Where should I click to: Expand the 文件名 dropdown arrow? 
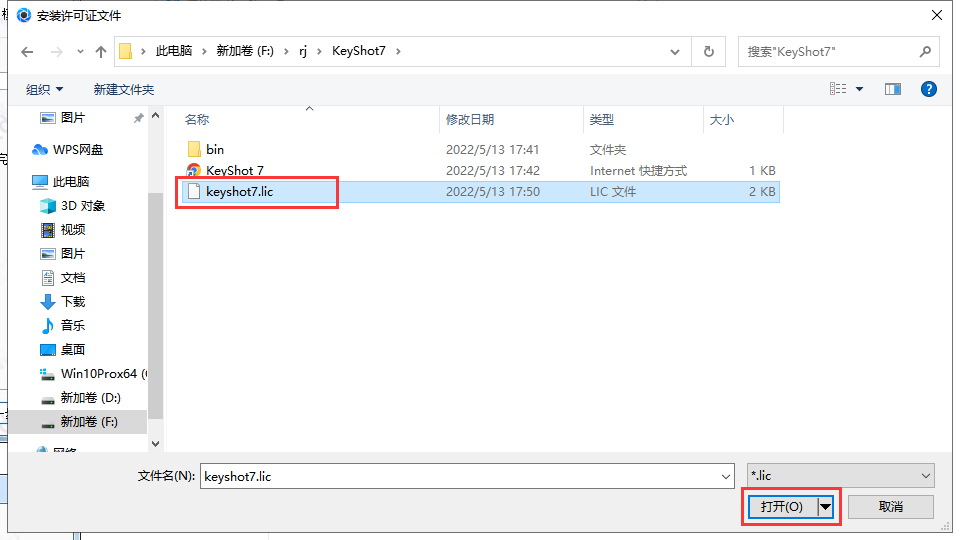[726, 476]
